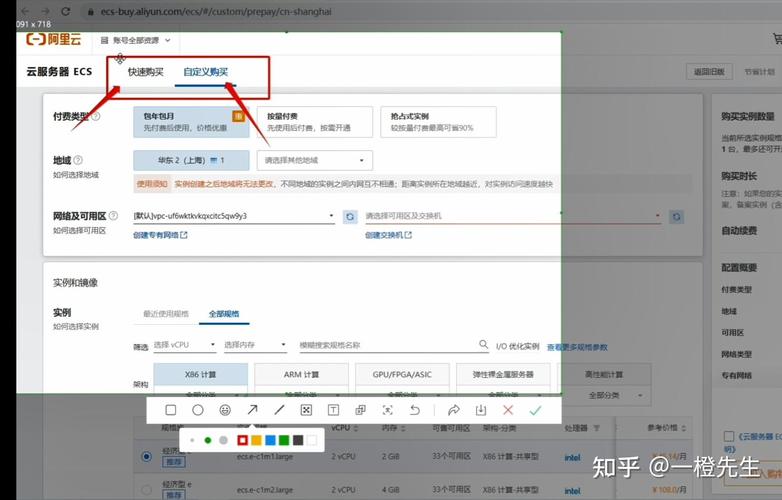Click the 返回旧版 button
This screenshot has height=500, width=782.
point(709,72)
